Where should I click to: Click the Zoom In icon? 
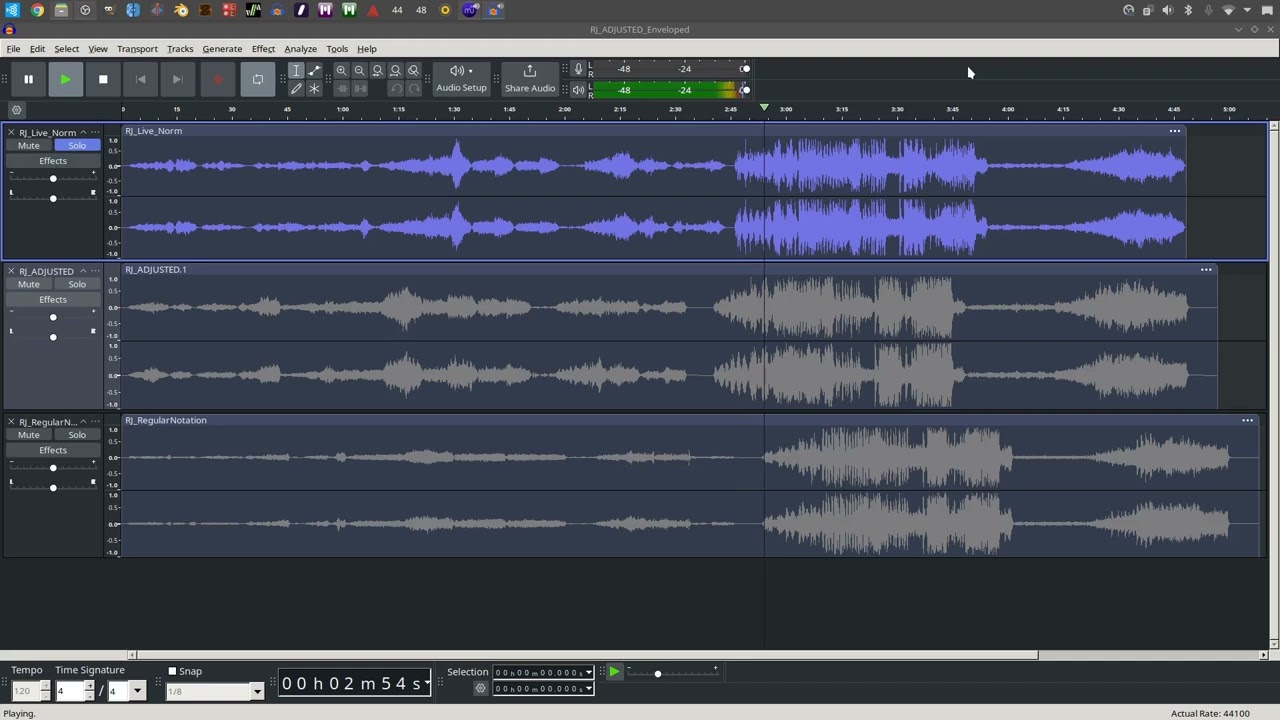pos(341,71)
